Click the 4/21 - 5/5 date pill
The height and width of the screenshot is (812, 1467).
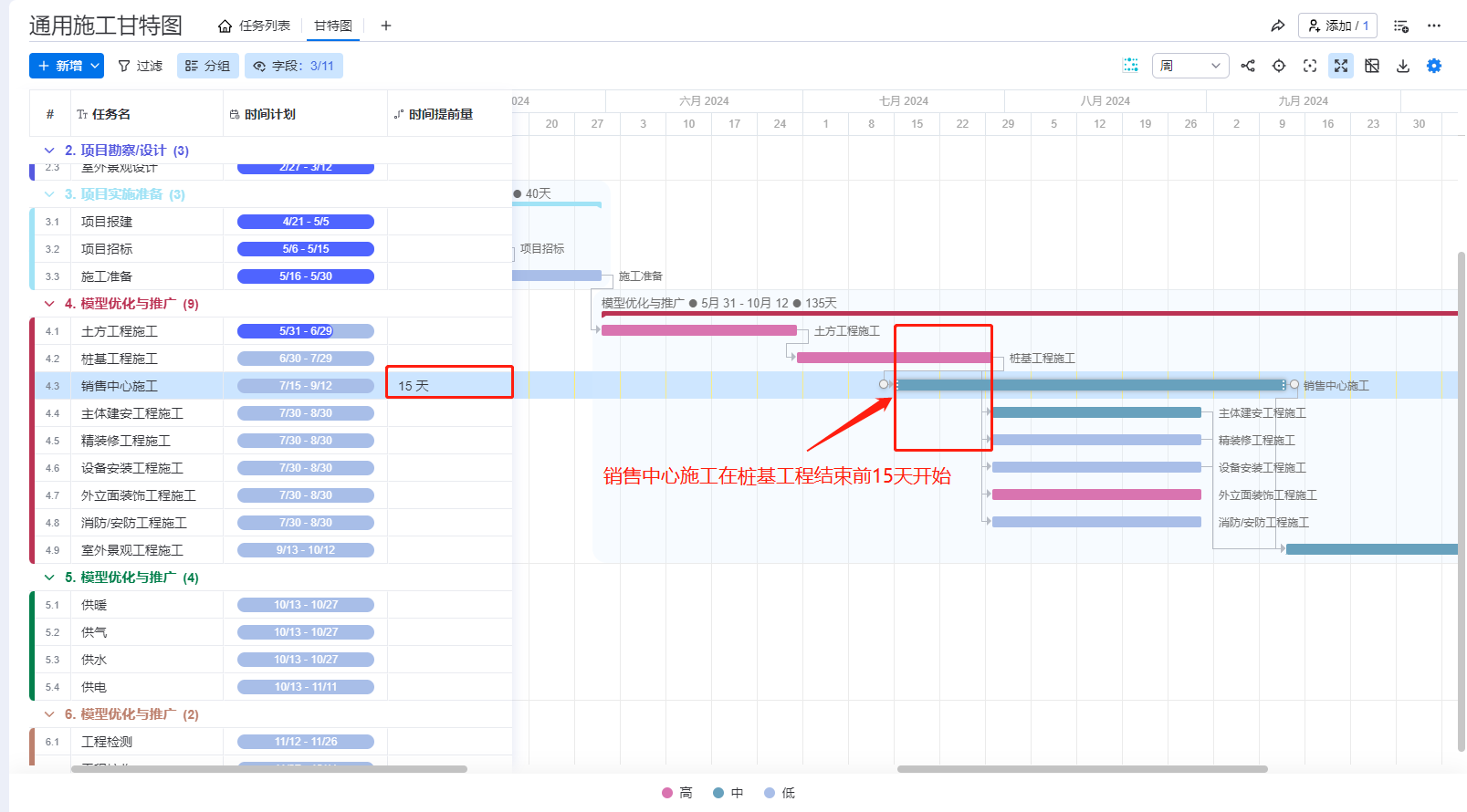pos(306,222)
